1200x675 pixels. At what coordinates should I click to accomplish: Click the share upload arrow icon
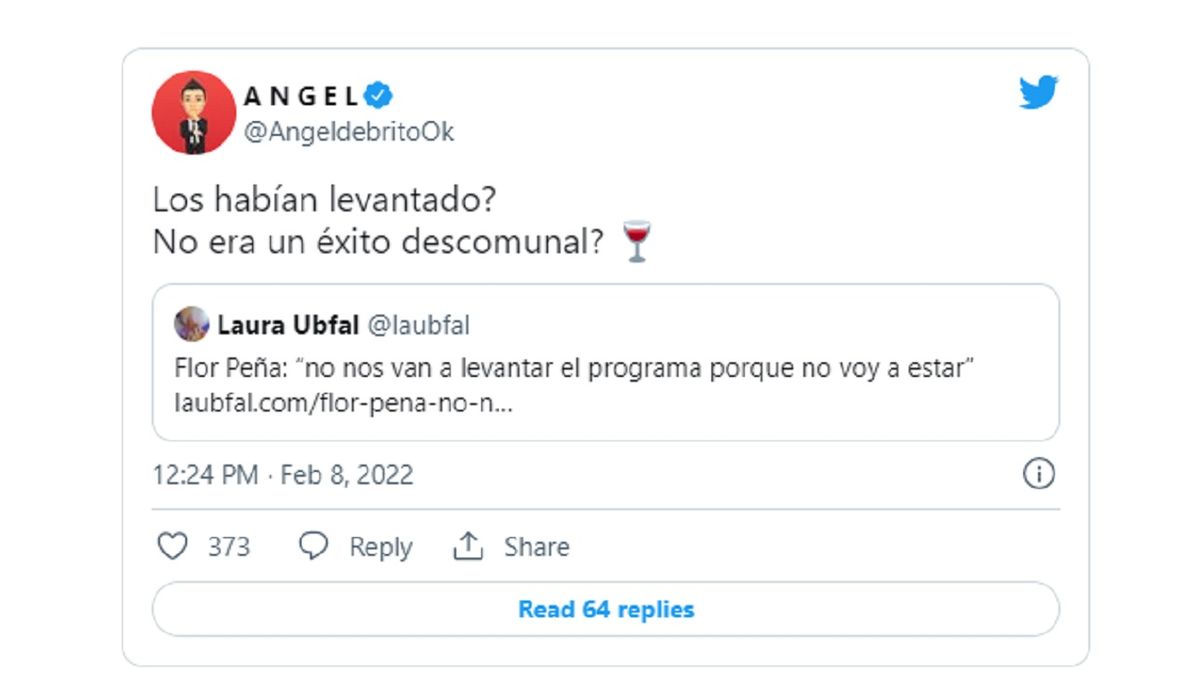coord(468,546)
